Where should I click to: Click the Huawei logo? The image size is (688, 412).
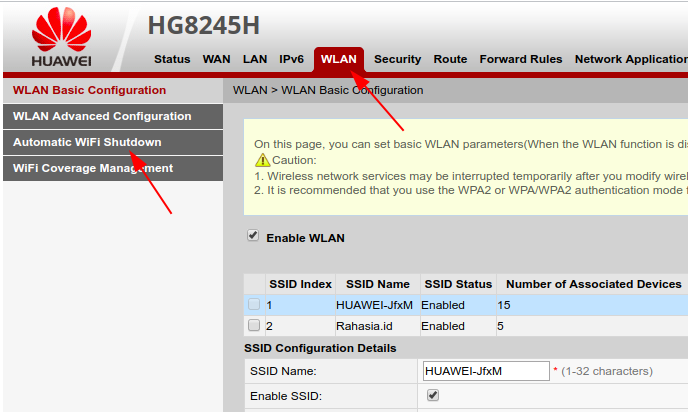[61, 37]
